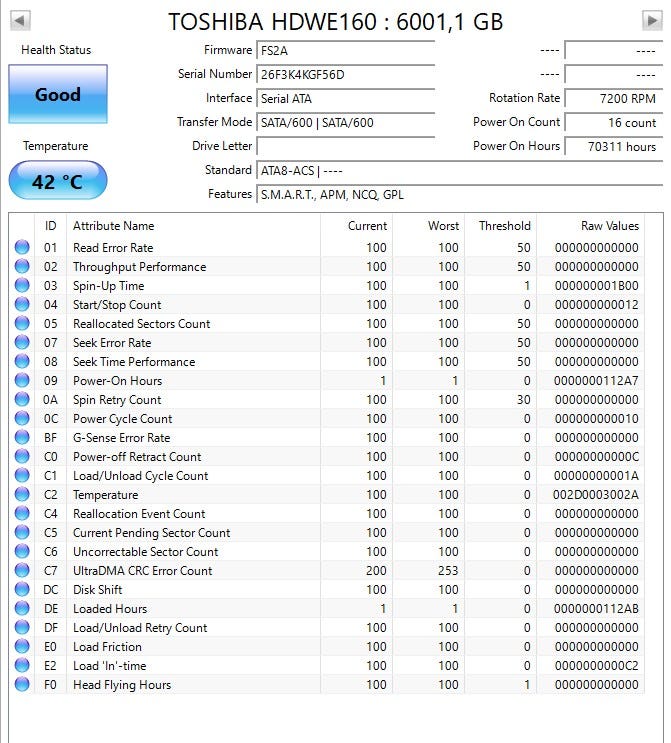Click status orb for Disk Shift

click(x=22, y=589)
